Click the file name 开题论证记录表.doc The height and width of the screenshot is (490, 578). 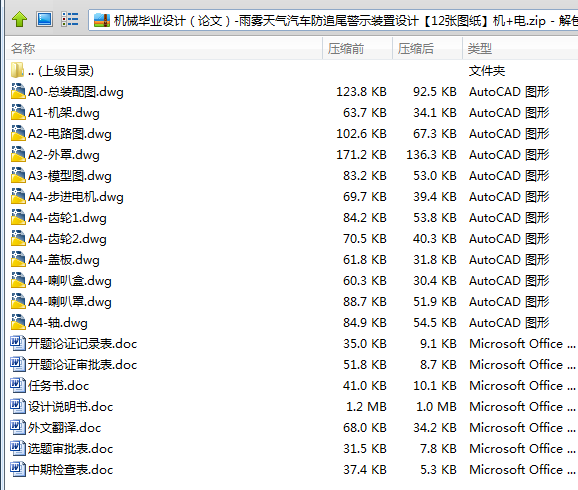[83, 344]
